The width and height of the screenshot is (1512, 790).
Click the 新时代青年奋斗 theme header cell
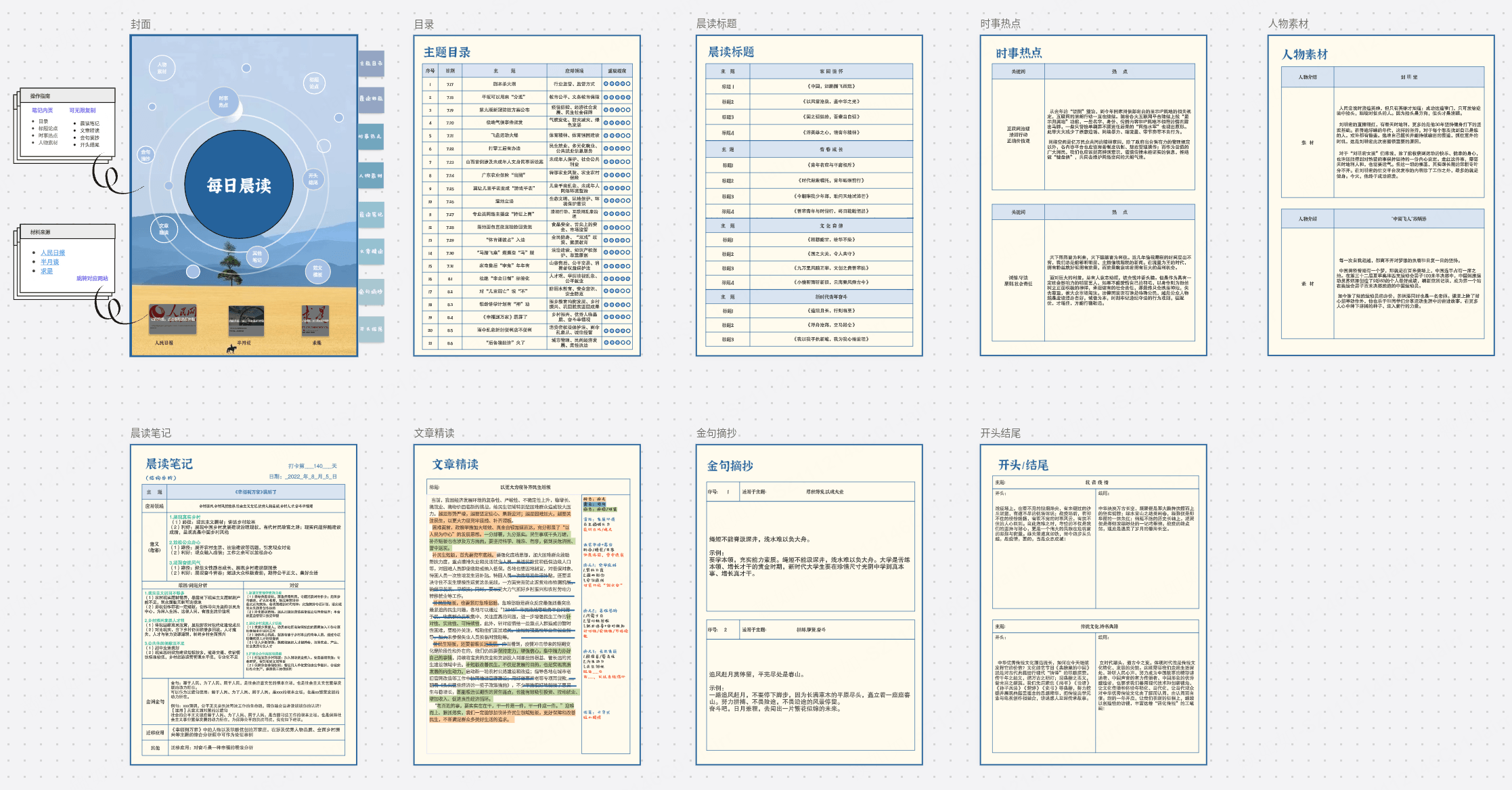point(831,297)
